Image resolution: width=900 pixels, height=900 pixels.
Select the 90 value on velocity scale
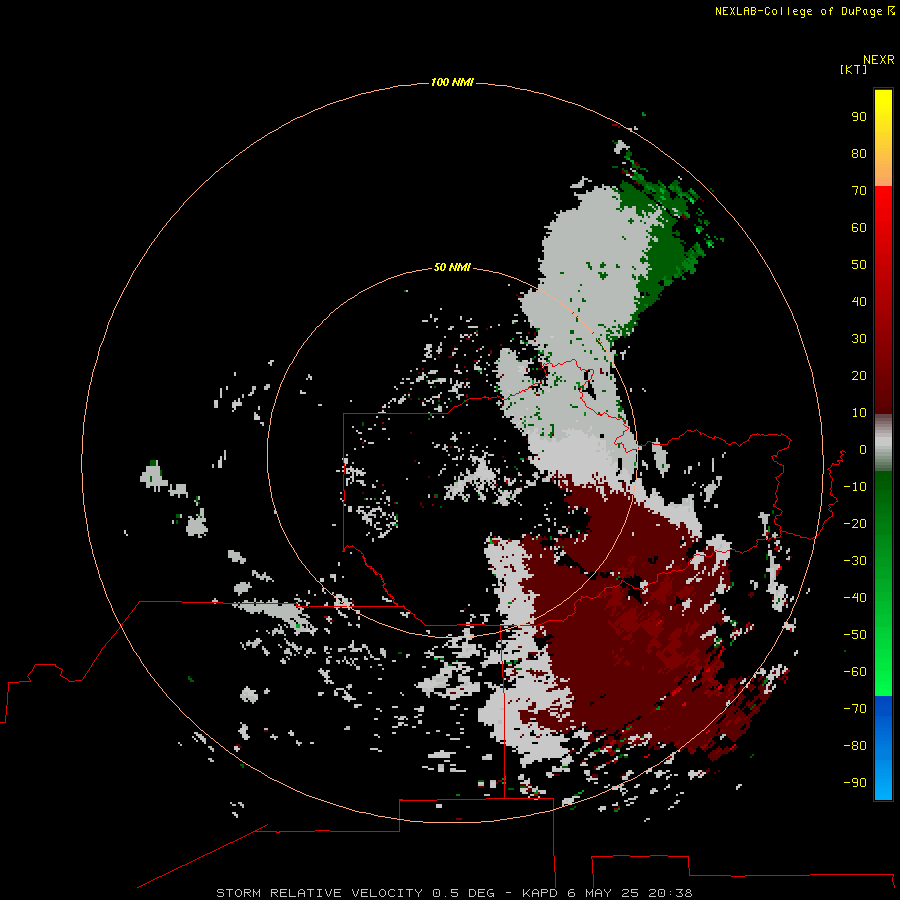coord(859,117)
